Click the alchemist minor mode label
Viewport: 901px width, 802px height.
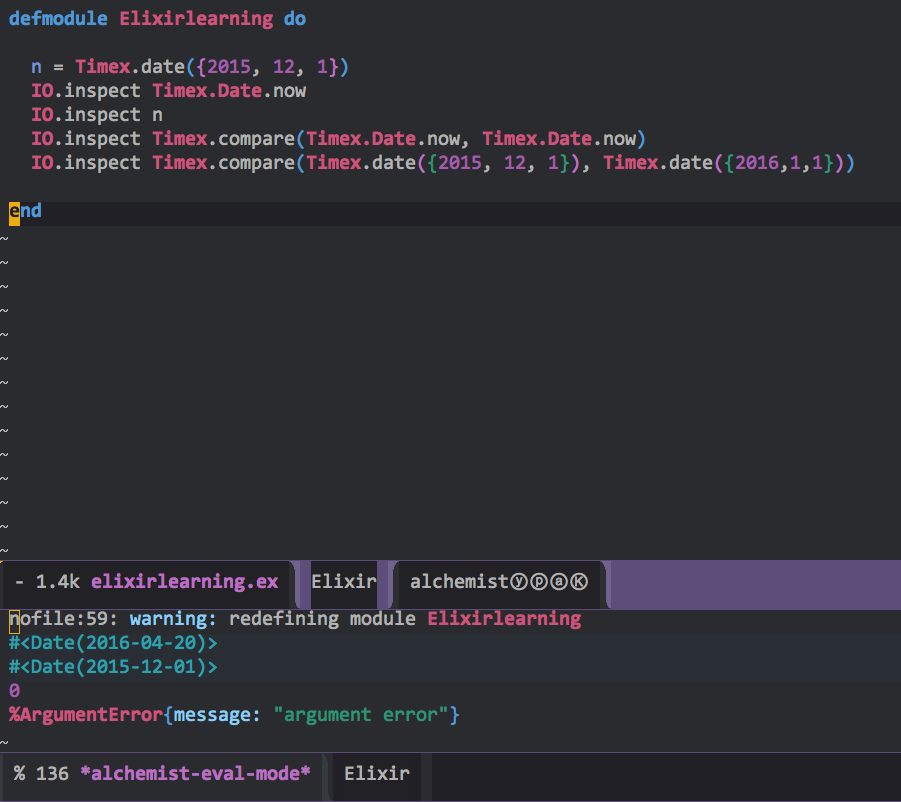460,581
